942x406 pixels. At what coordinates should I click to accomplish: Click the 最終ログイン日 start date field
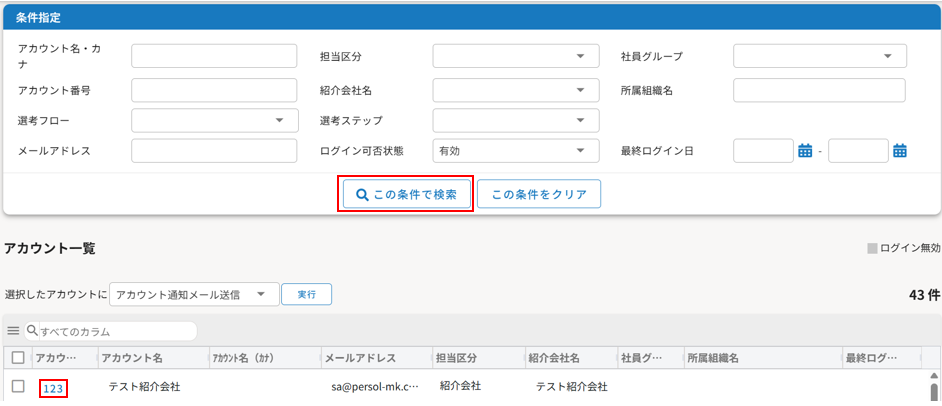click(764, 151)
